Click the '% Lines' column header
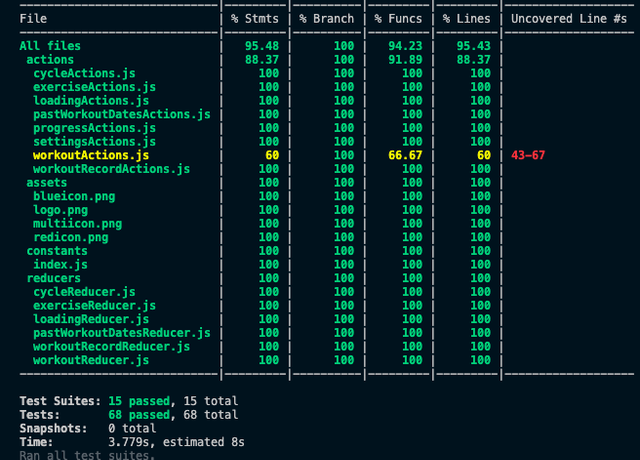640x460 pixels. pyautogui.click(x=467, y=19)
